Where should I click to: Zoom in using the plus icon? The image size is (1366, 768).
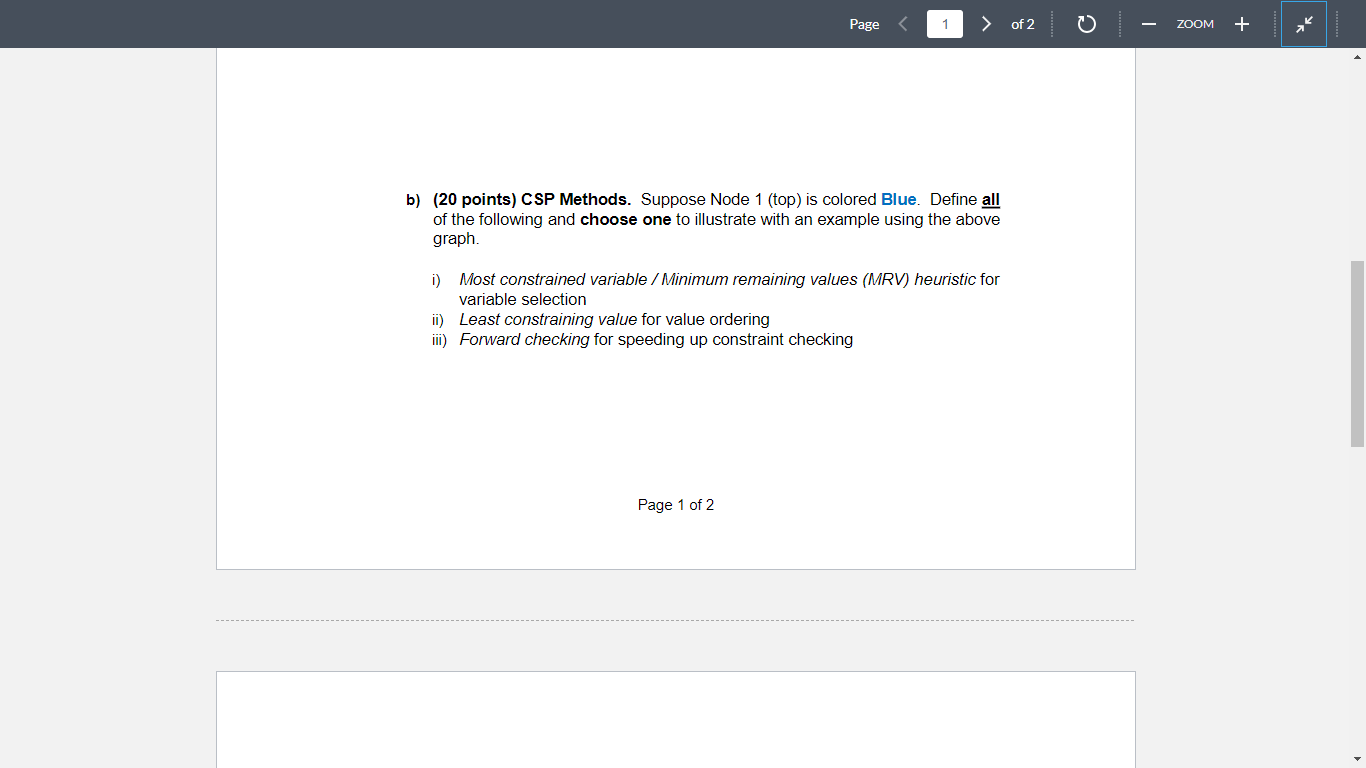1241,24
